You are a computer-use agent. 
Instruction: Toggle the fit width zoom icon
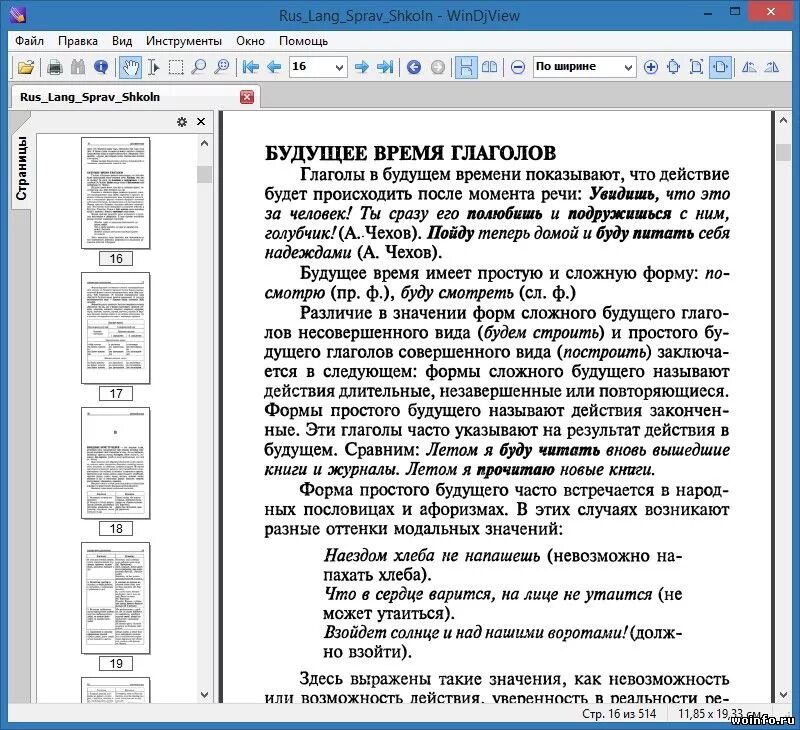(x=720, y=67)
